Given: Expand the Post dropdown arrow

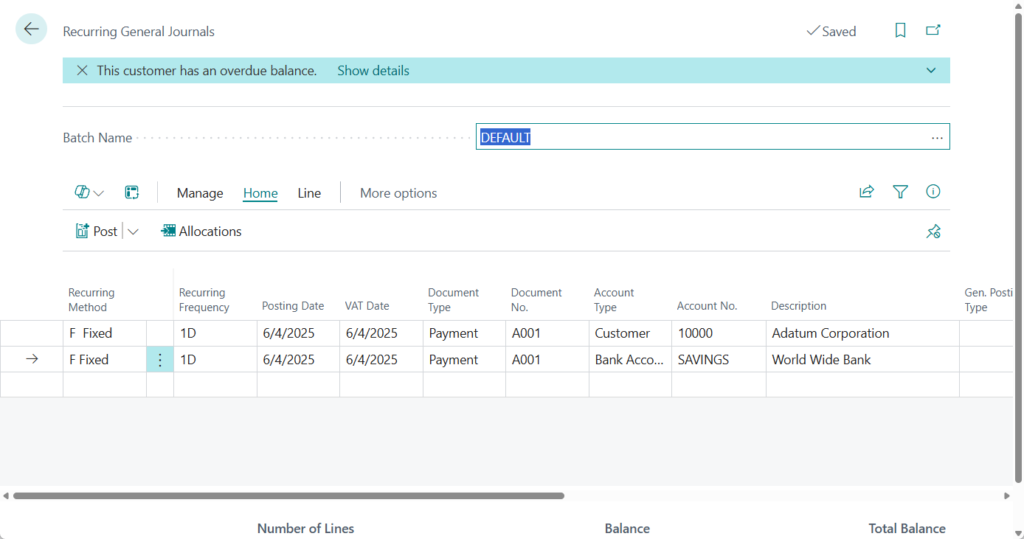Looking at the screenshot, I should pos(133,232).
